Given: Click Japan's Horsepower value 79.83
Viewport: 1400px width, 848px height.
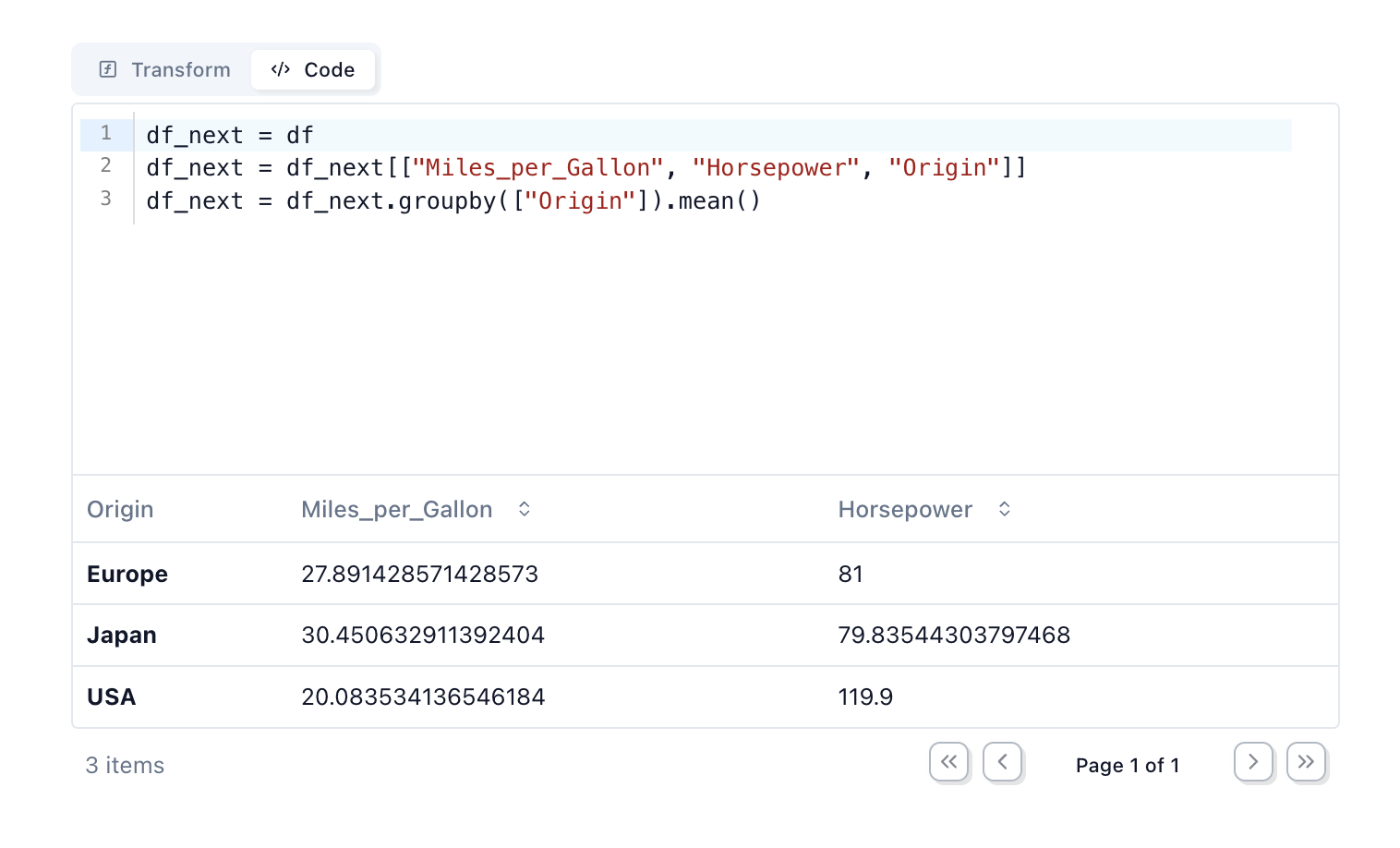Looking at the screenshot, I should 953,636.
